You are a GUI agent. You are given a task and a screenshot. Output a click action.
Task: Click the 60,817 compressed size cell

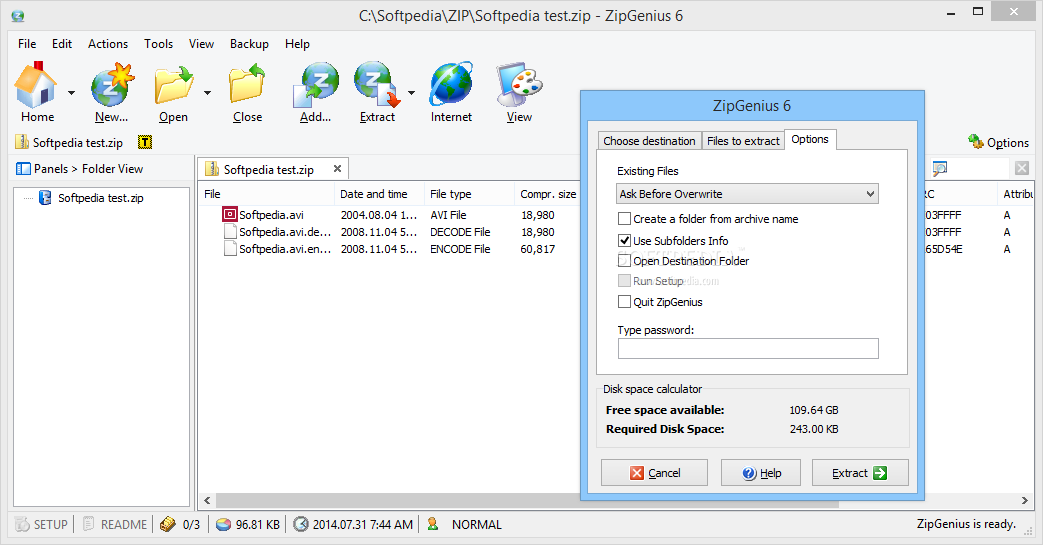tap(537, 249)
